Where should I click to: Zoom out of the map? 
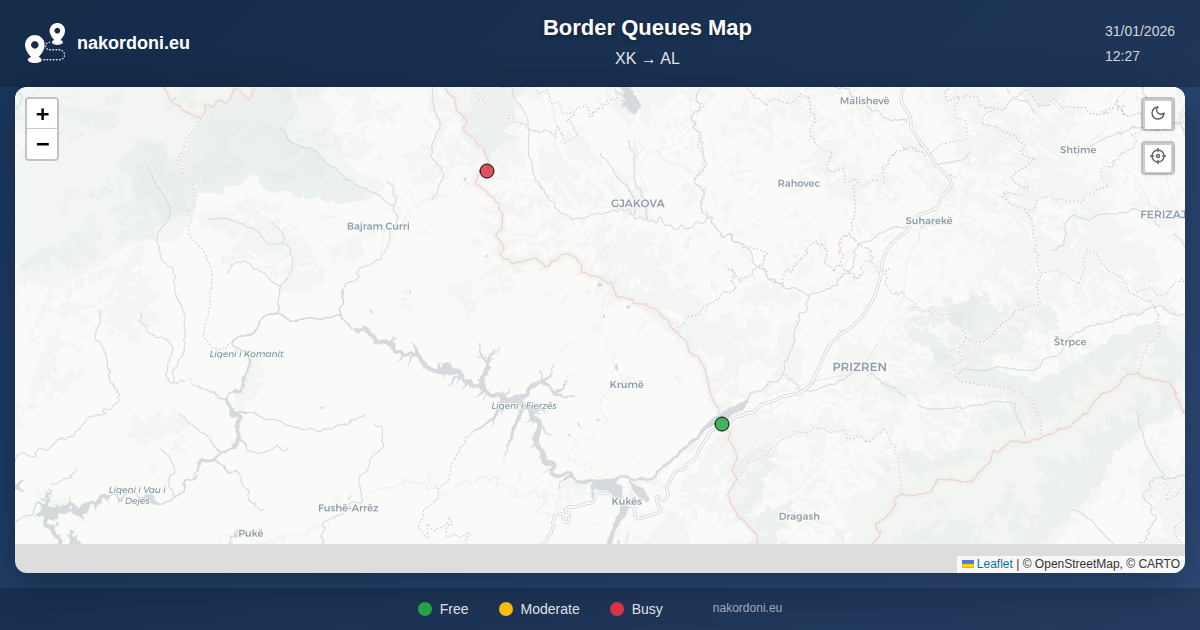[x=42, y=145]
